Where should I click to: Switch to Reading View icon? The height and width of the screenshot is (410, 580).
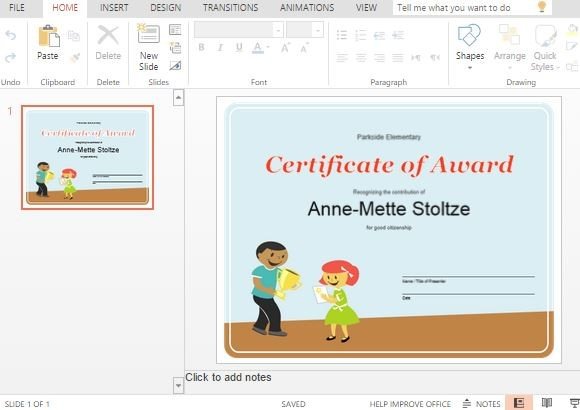[547, 403]
